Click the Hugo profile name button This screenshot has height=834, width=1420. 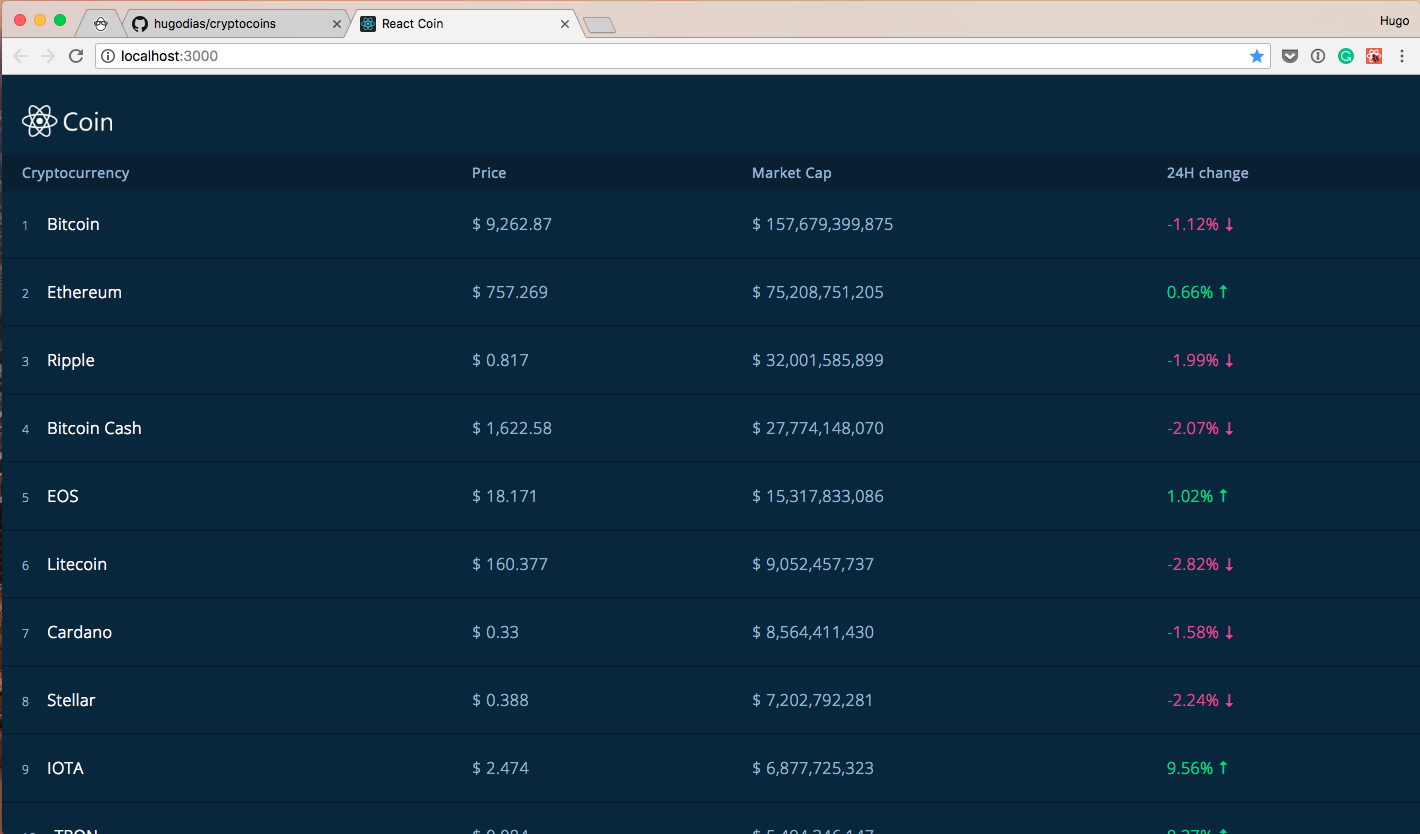(x=1394, y=21)
